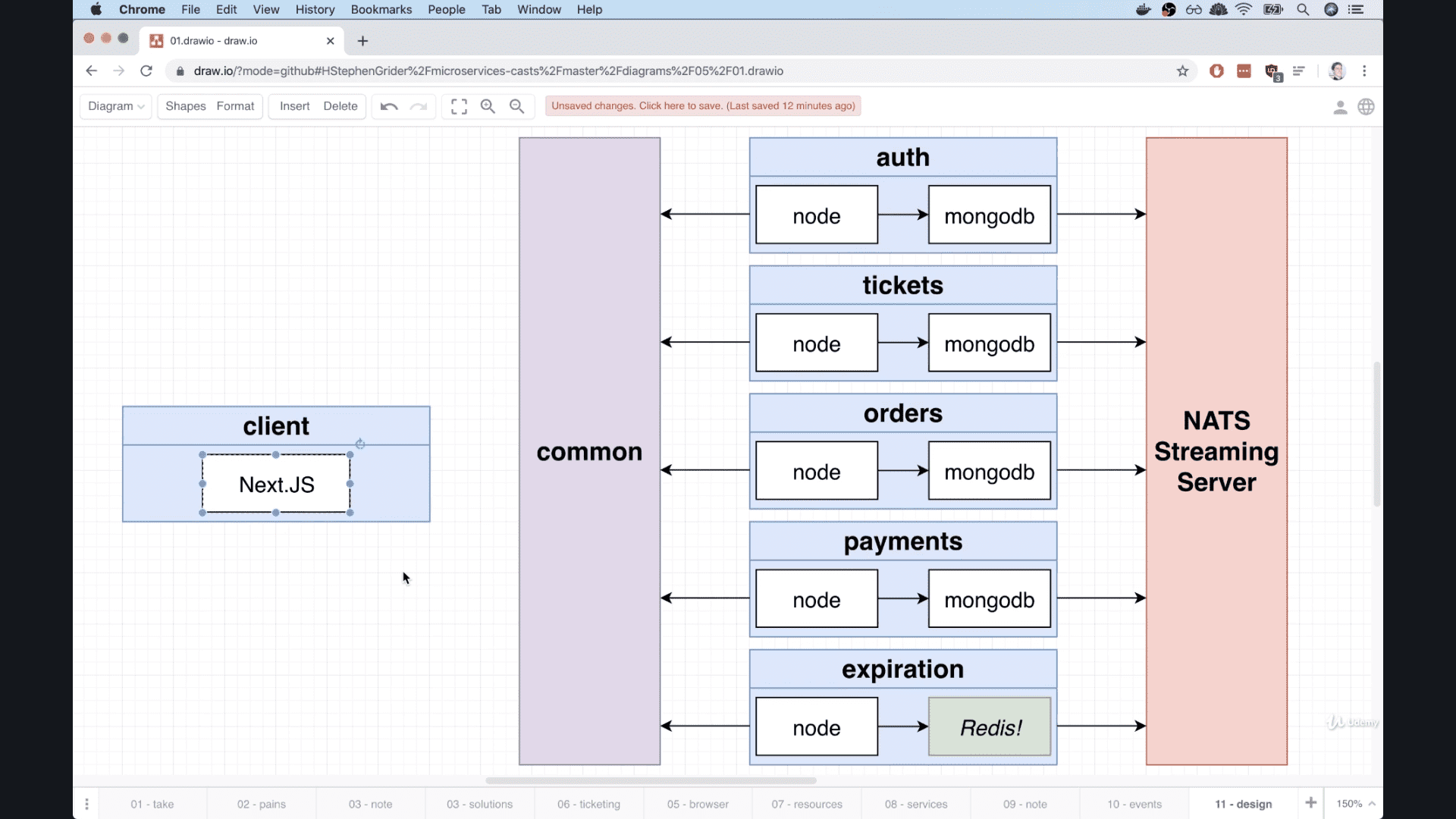Click the fit page fullscreen icon
This screenshot has height=819, width=1456.
pos(459,106)
